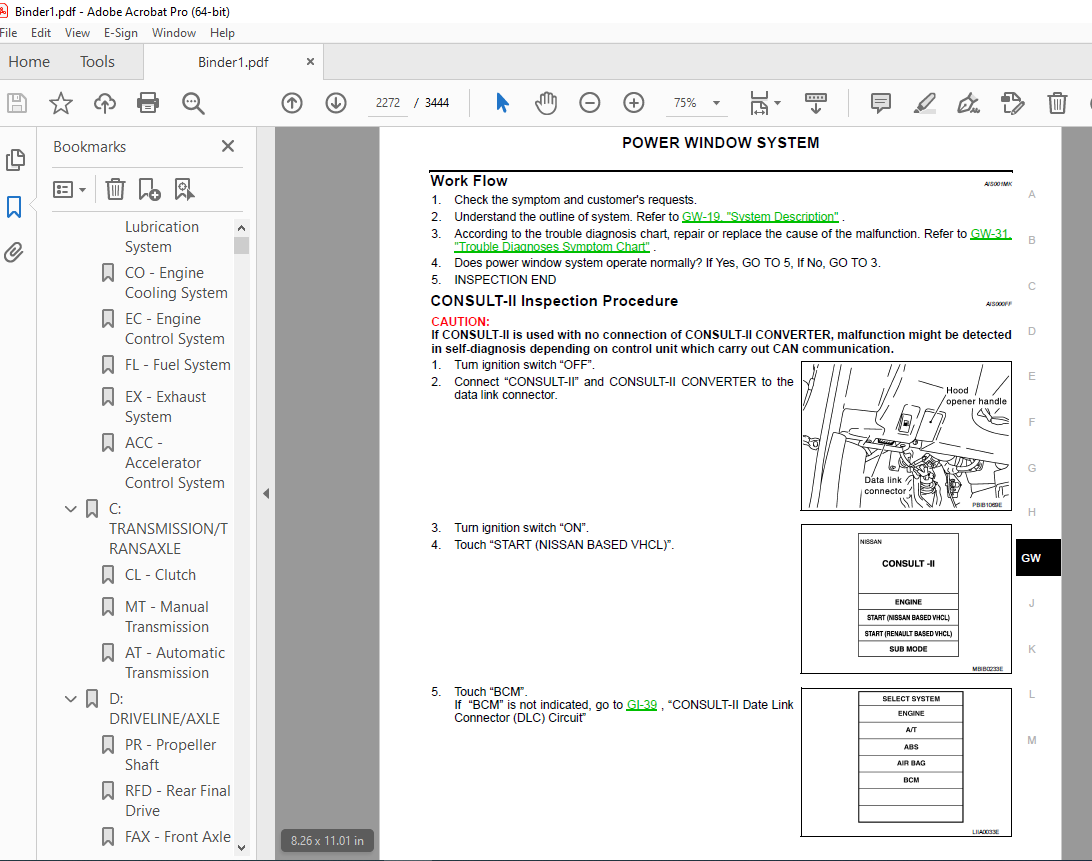This screenshot has width=1092, height=861.
Task: Open the Page Thumbnails panel
Action: pos(15,160)
